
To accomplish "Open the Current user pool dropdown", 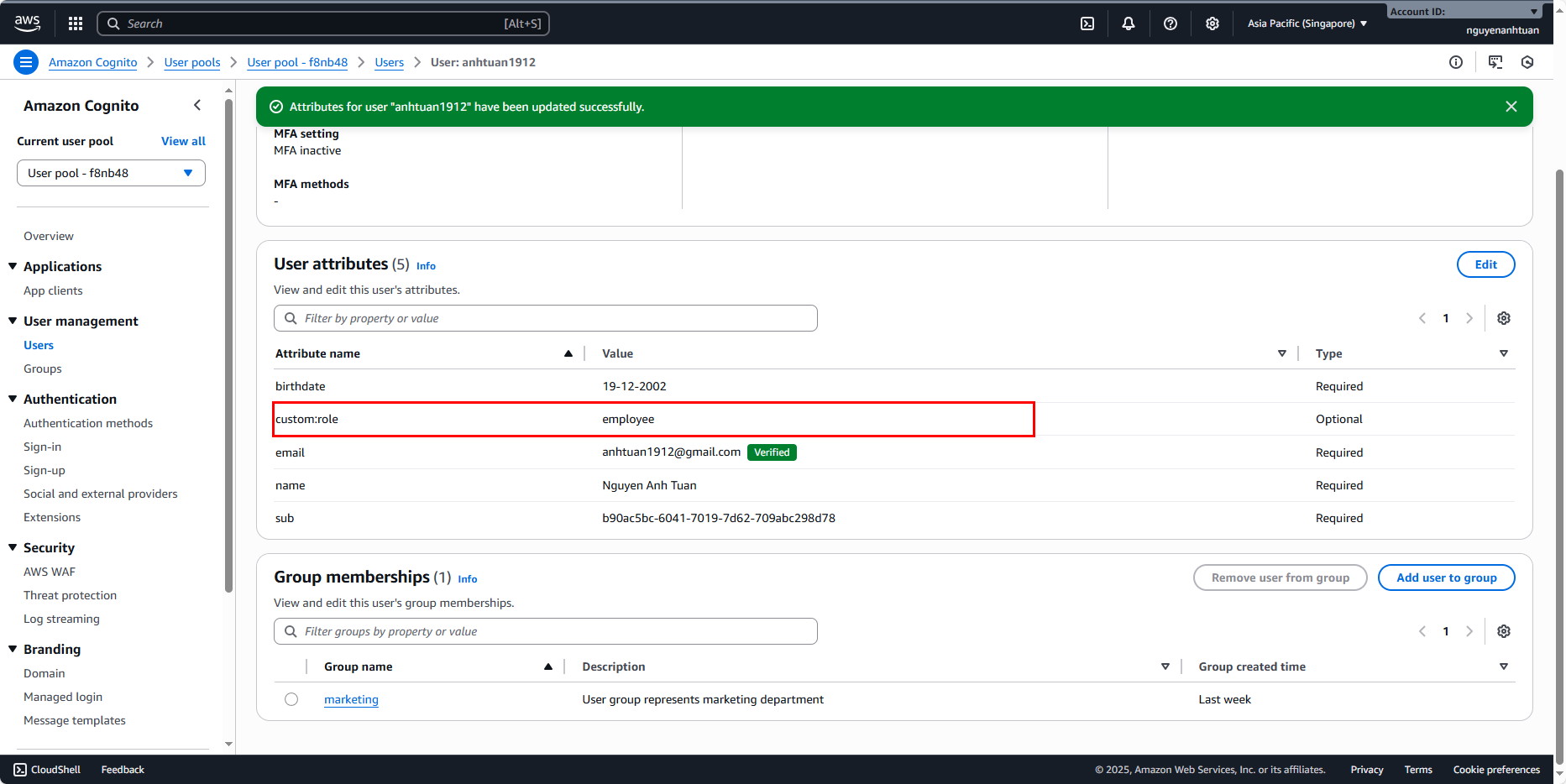I will pyautogui.click(x=111, y=173).
